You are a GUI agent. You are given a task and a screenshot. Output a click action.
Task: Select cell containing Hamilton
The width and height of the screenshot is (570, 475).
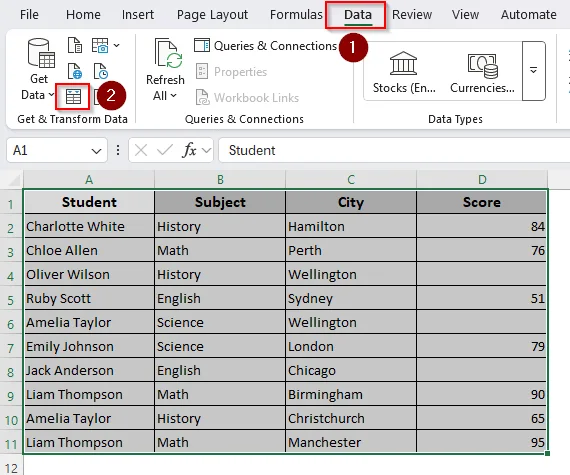click(351, 226)
